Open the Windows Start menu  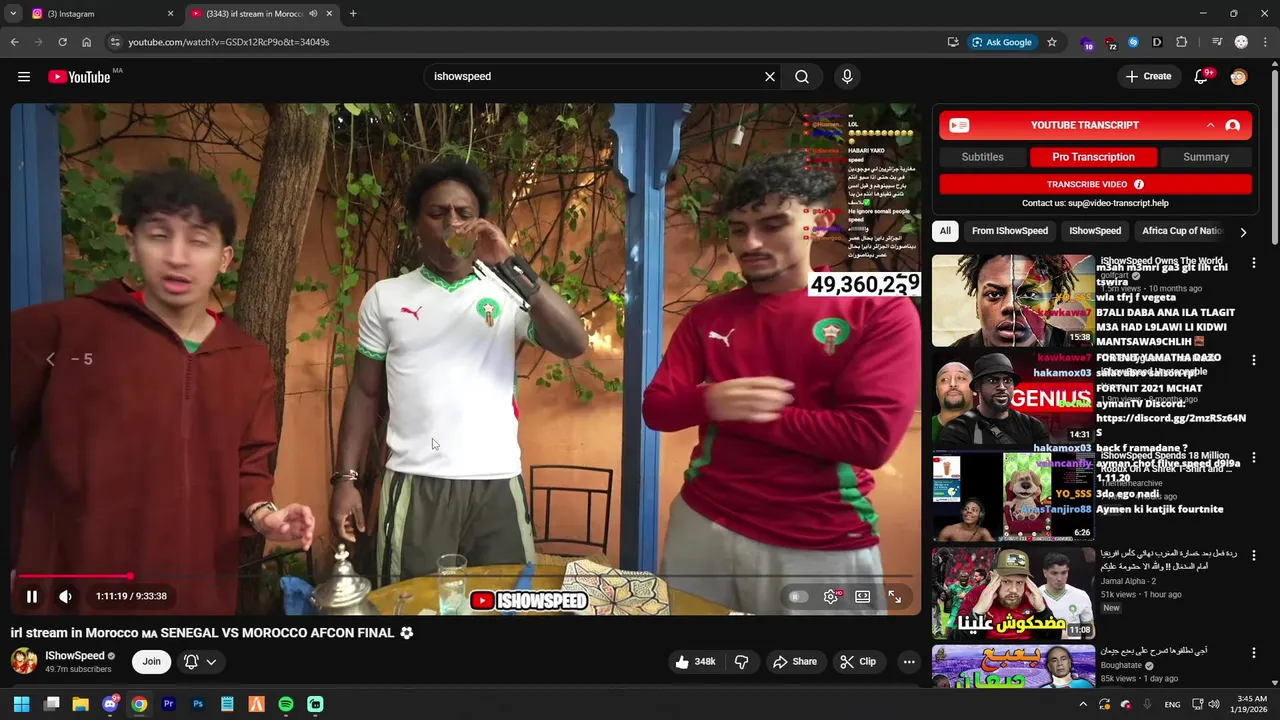21,704
